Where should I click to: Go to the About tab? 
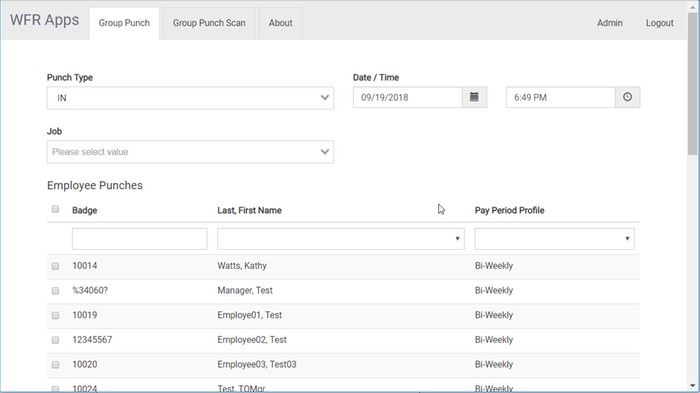[x=280, y=23]
